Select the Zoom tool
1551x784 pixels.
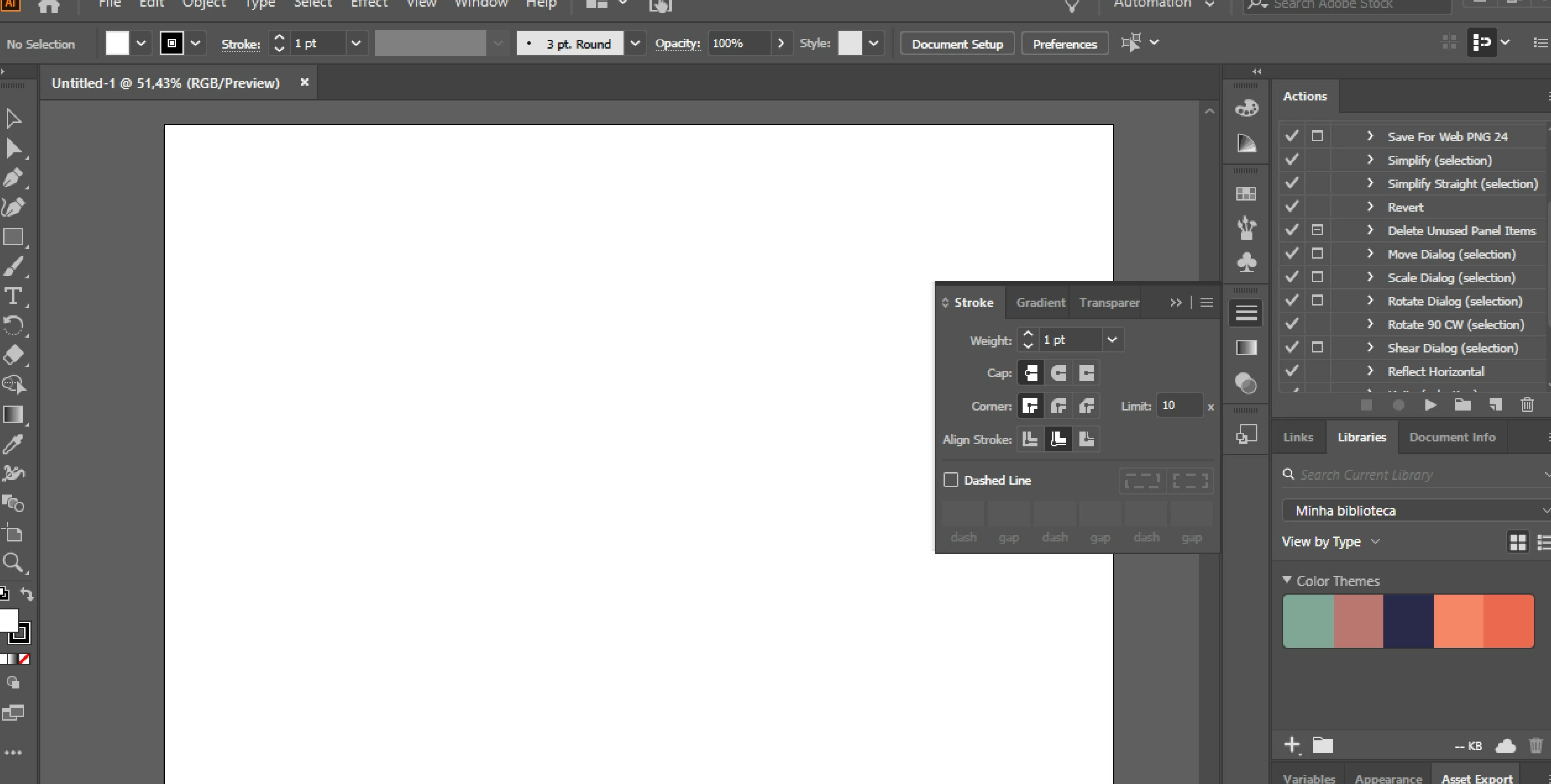[x=13, y=563]
